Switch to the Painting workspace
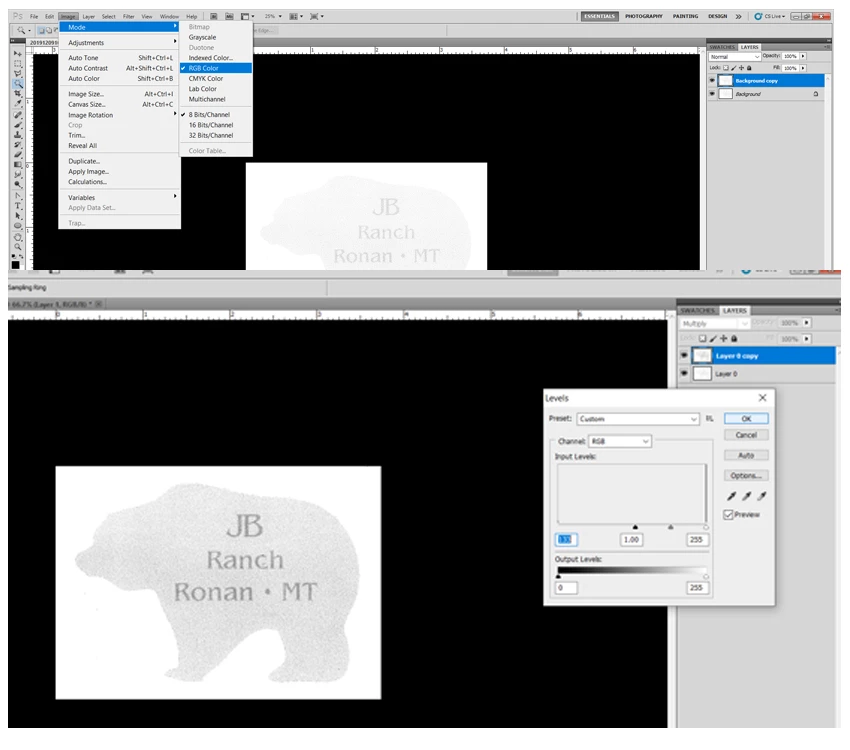The width and height of the screenshot is (850, 750). 685,16
